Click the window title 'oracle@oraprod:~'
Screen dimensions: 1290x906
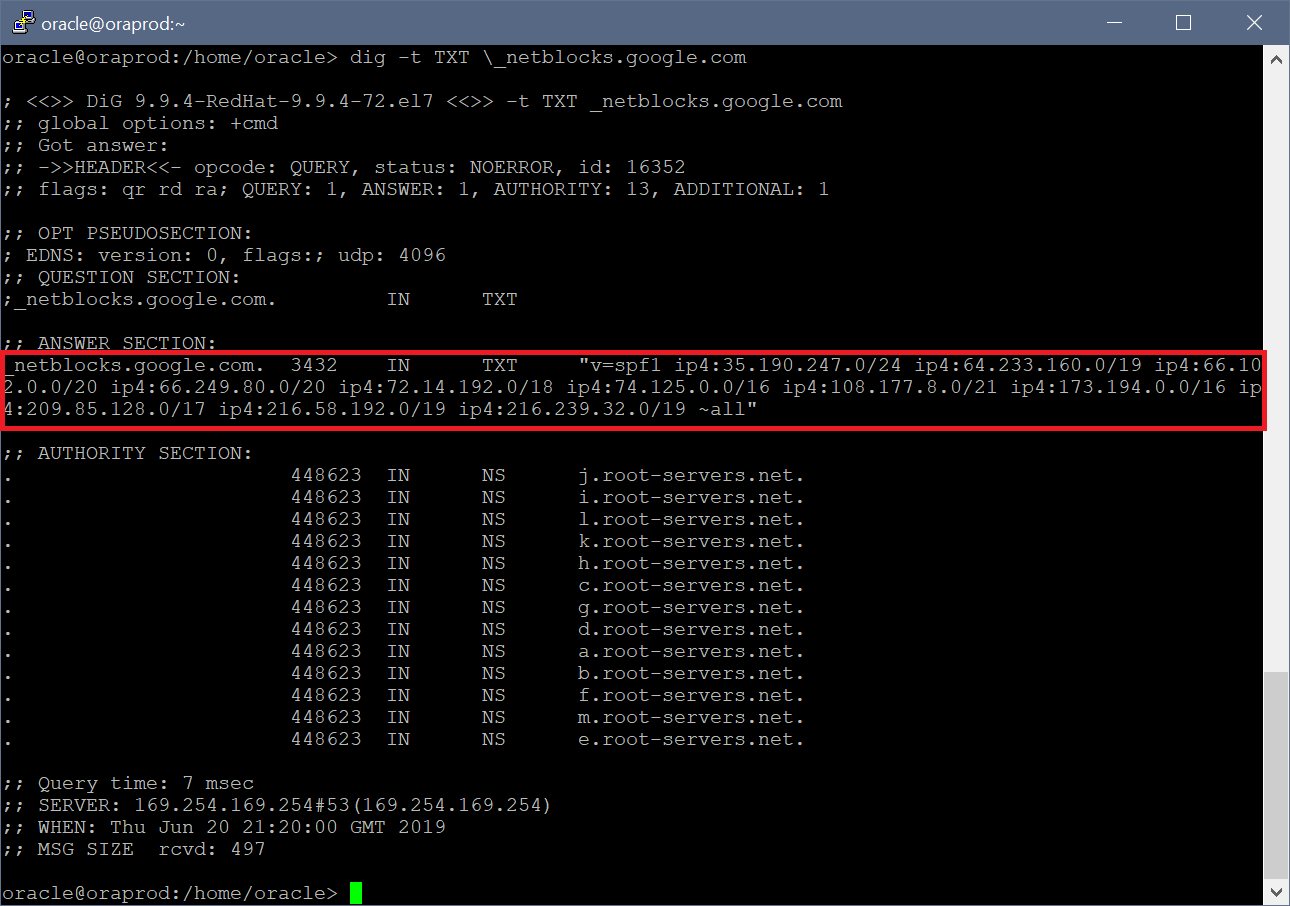coord(113,23)
